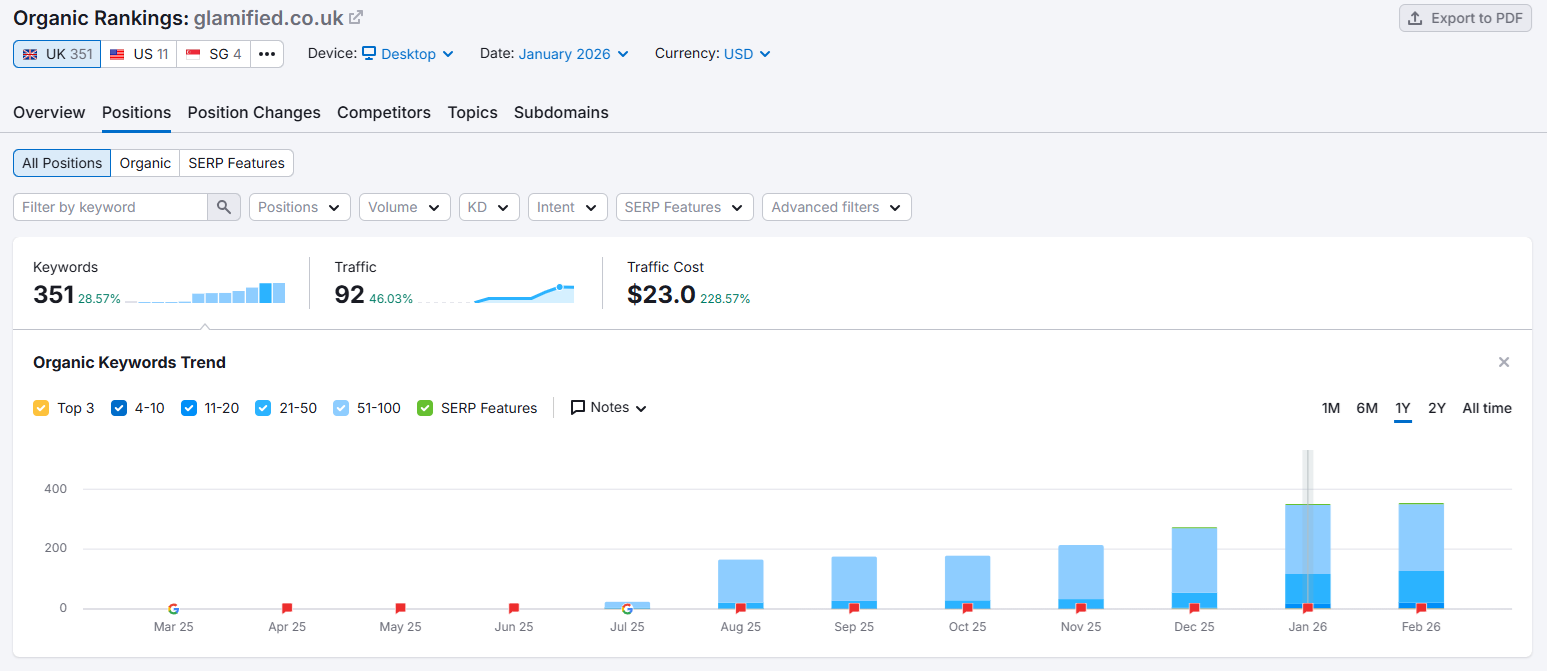Viewport: 1547px width, 671px height.
Task: Click the keyword search magnifier icon
Action: [224, 207]
